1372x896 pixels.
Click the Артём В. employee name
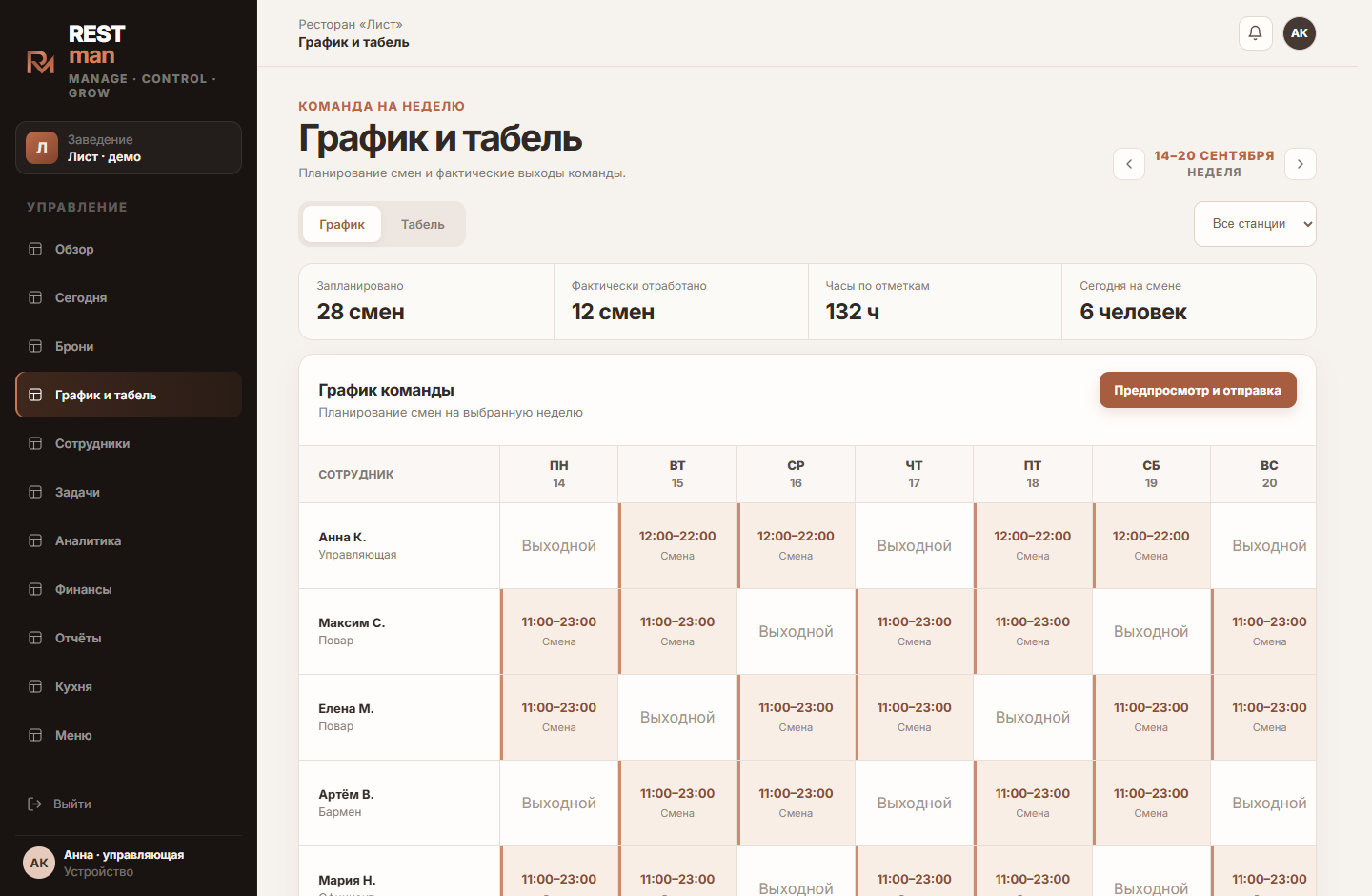(x=346, y=794)
